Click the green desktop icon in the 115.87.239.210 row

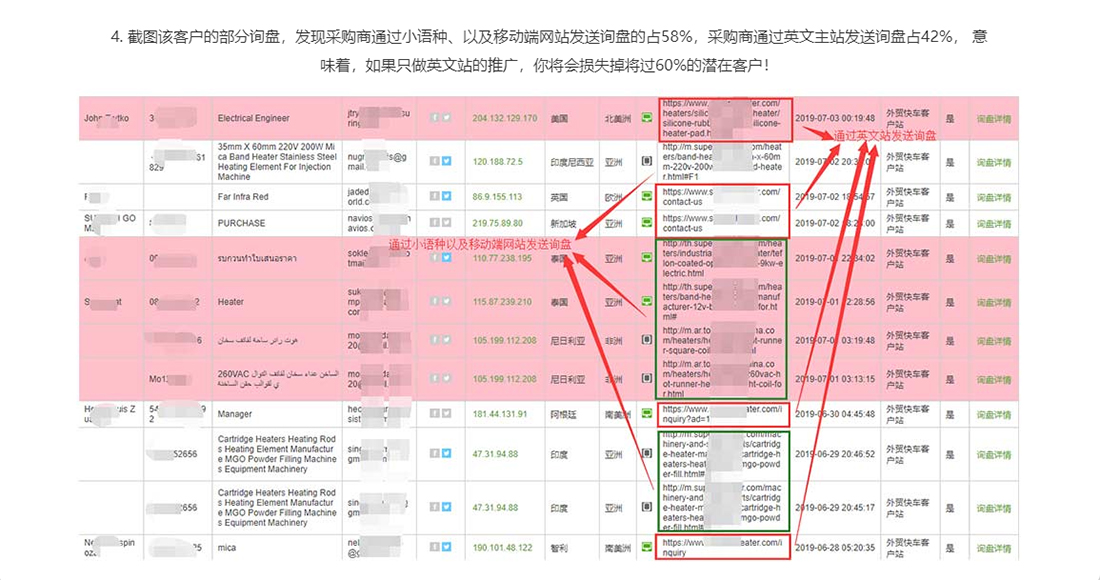647,302
